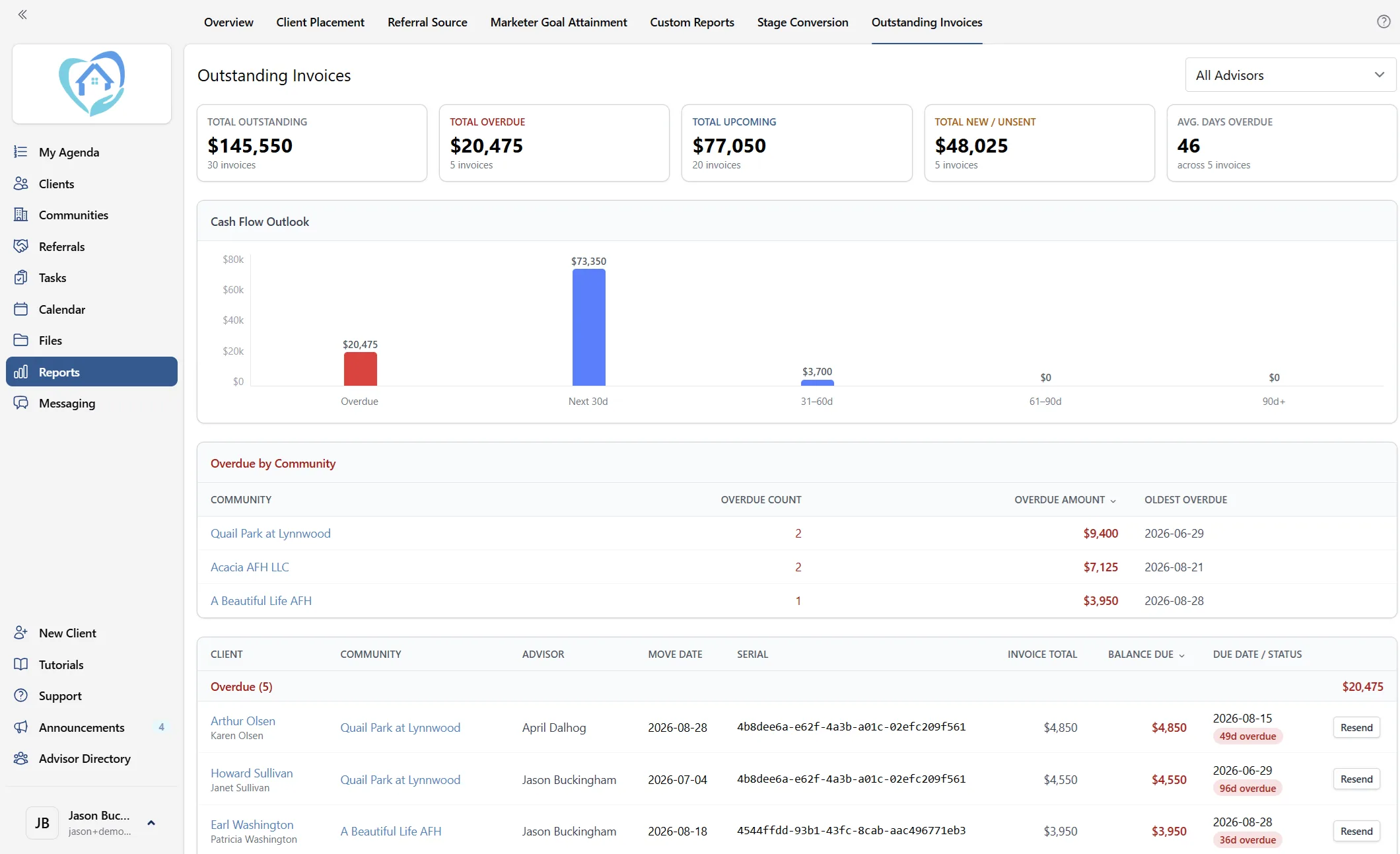Resend invoice for Howard Sullivan
The image size is (1400, 854).
(x=1356, y=779)
